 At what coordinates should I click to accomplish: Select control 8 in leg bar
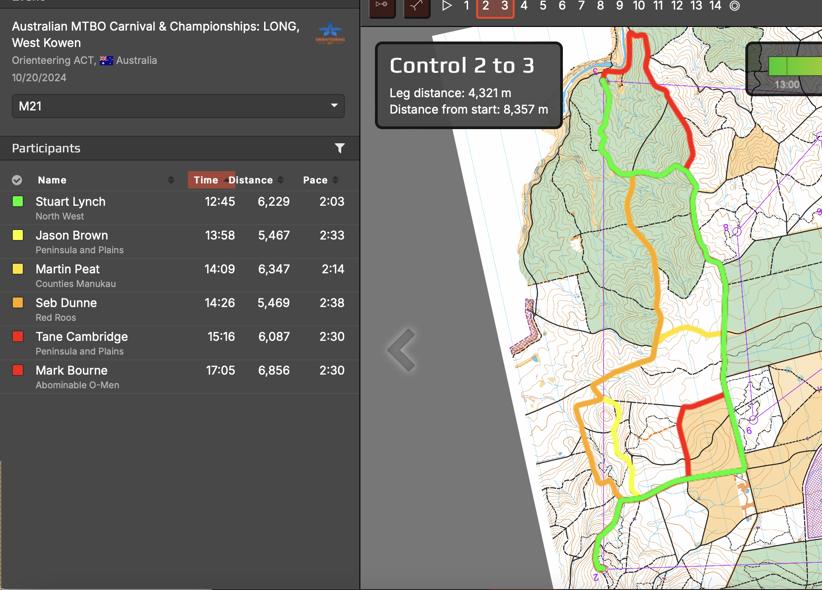pyautogui.click(x=600, y=6)
